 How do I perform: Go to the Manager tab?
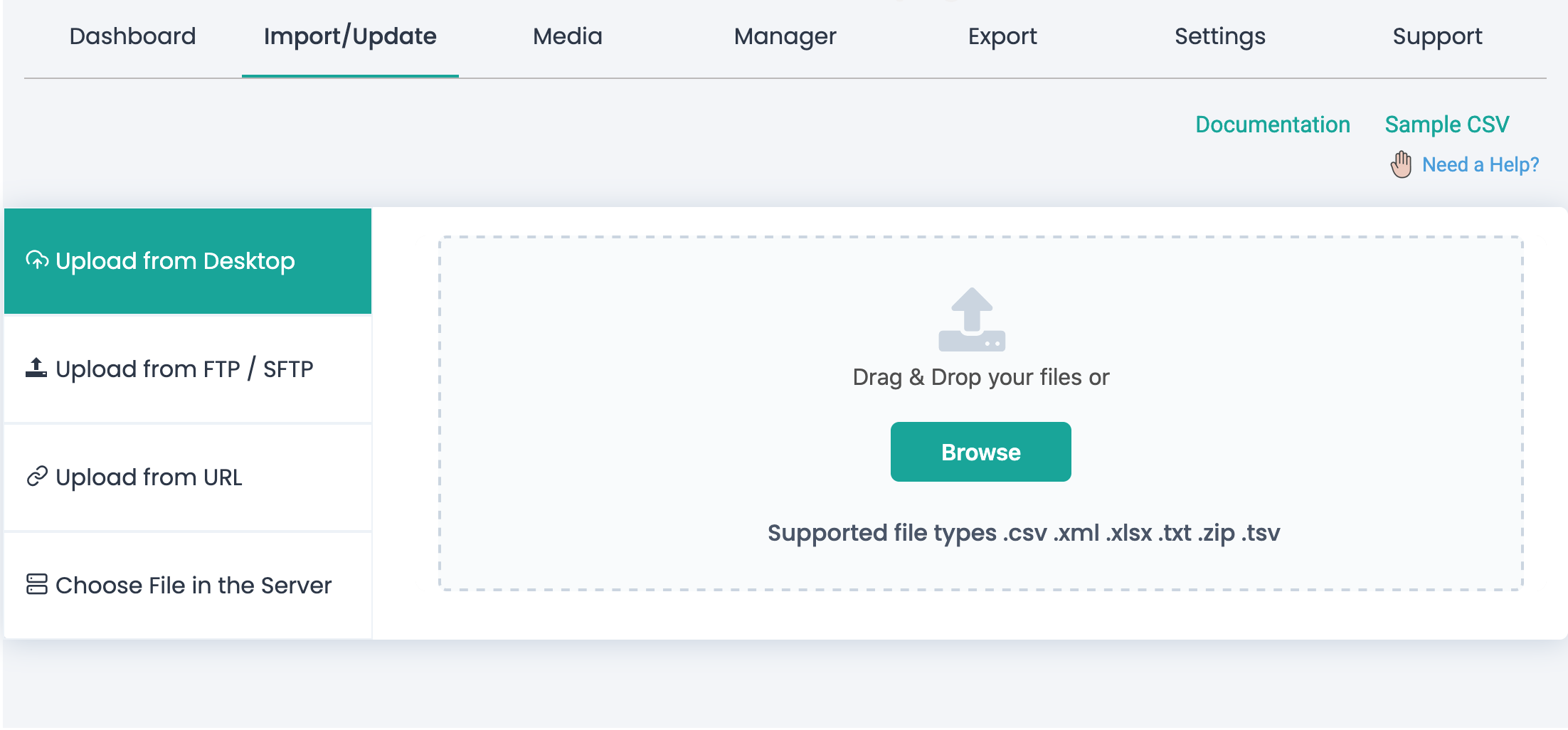[x=785, y=36]
